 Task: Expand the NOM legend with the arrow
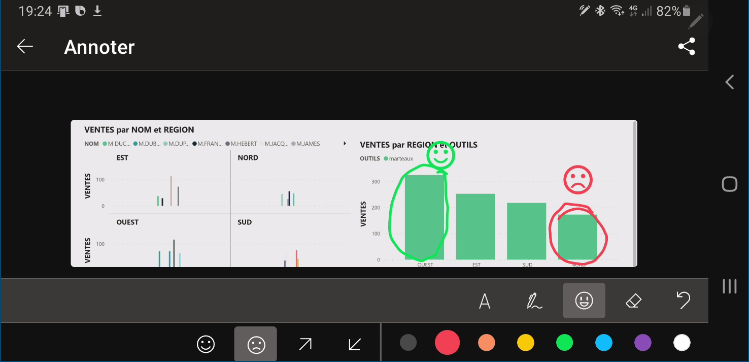345,143
